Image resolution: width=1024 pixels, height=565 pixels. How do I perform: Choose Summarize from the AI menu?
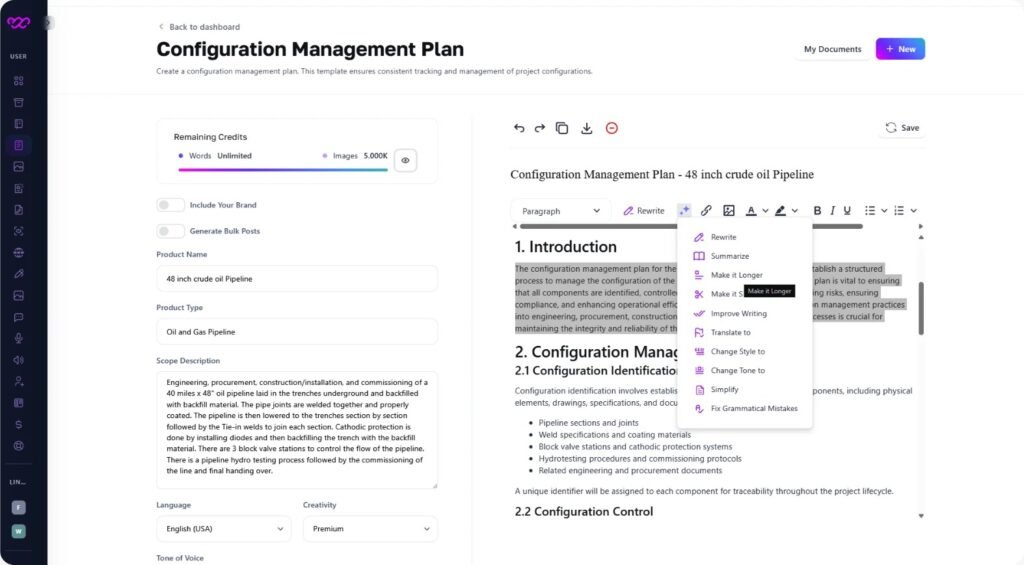(744, 256)
